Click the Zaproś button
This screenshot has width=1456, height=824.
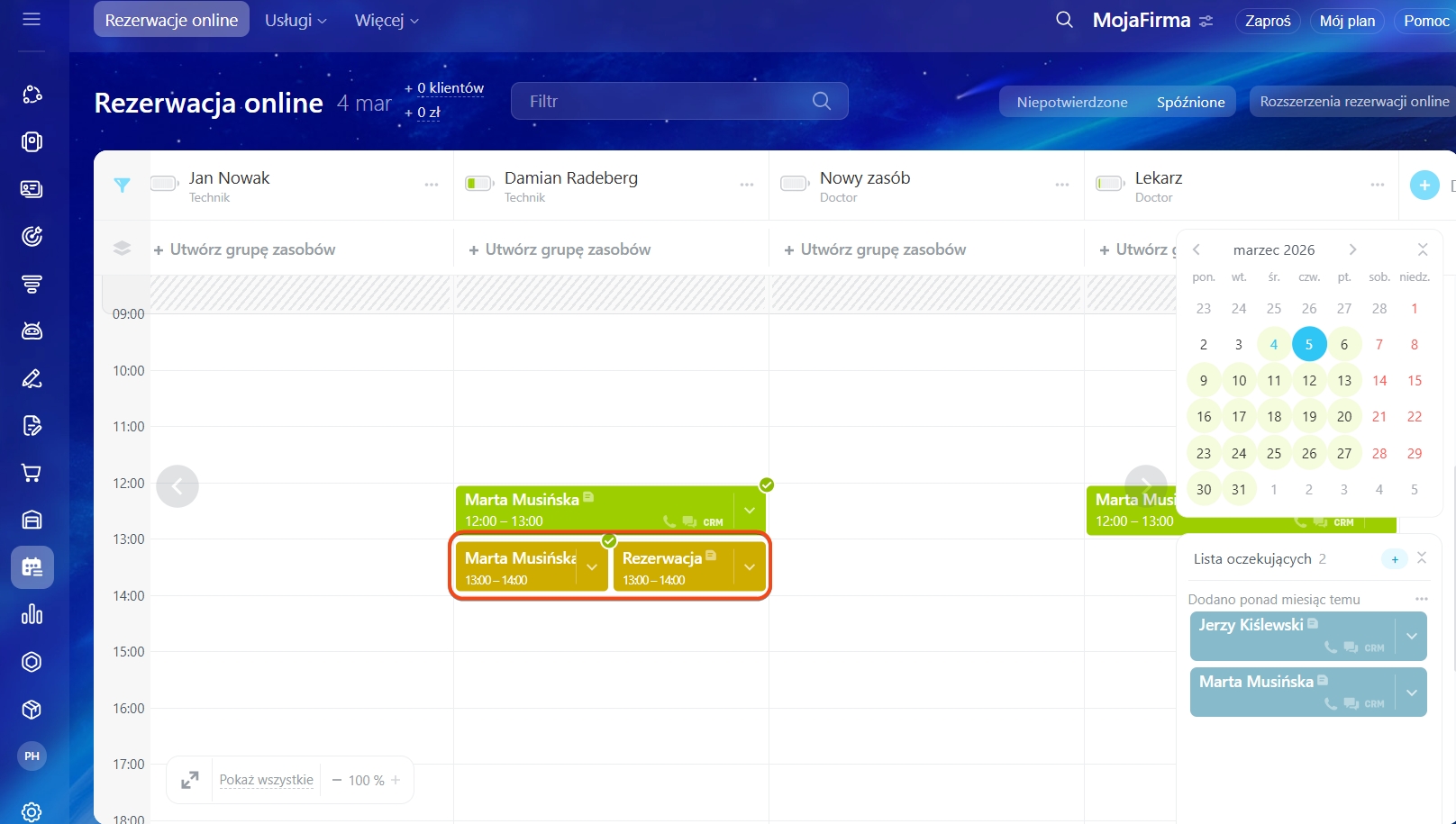(x=1268, y=21)
